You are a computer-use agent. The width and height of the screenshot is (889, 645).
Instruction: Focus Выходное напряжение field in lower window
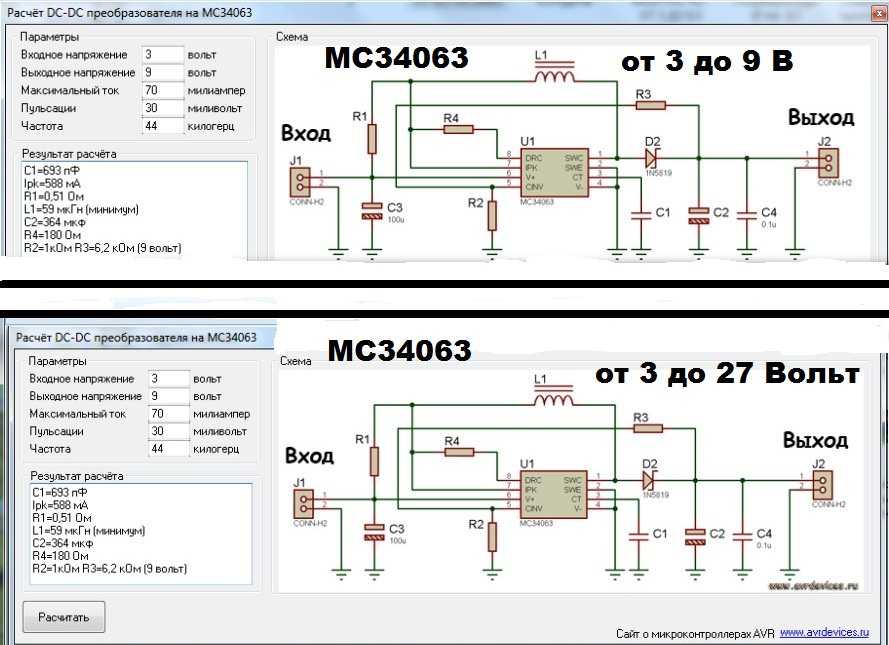point(169,396)
